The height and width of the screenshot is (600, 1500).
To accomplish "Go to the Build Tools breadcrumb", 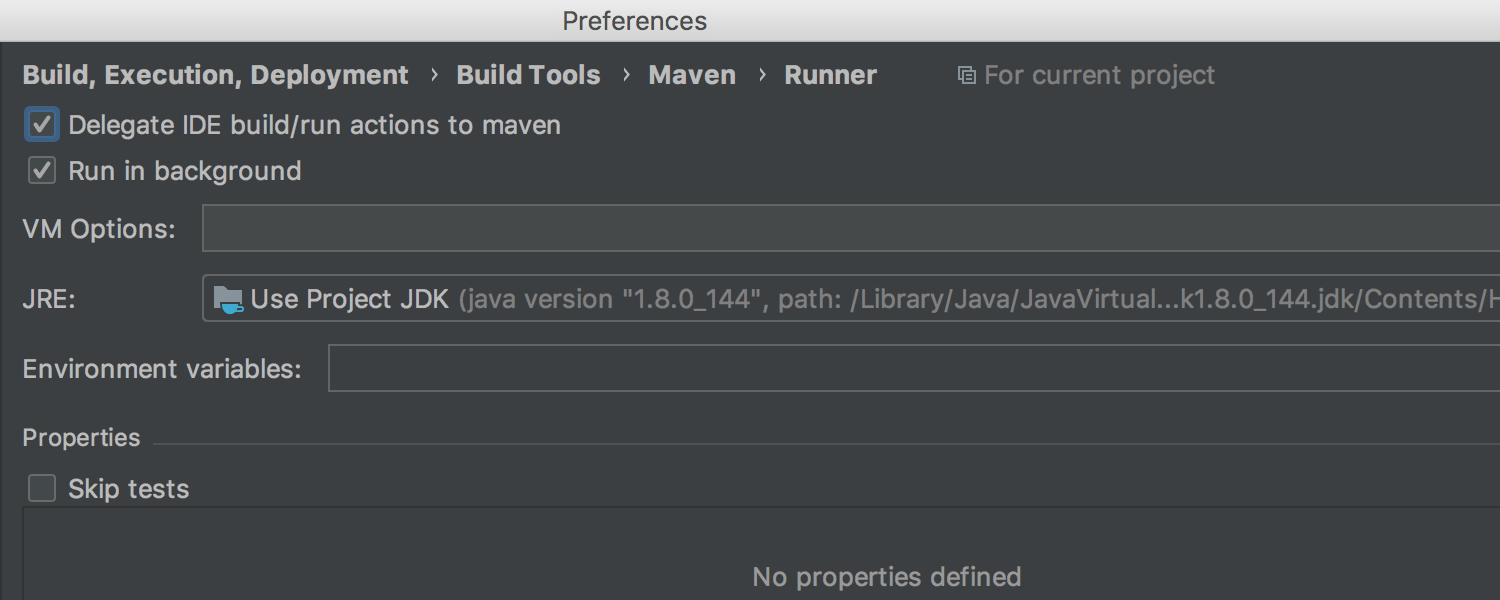I will coord(528,75).
